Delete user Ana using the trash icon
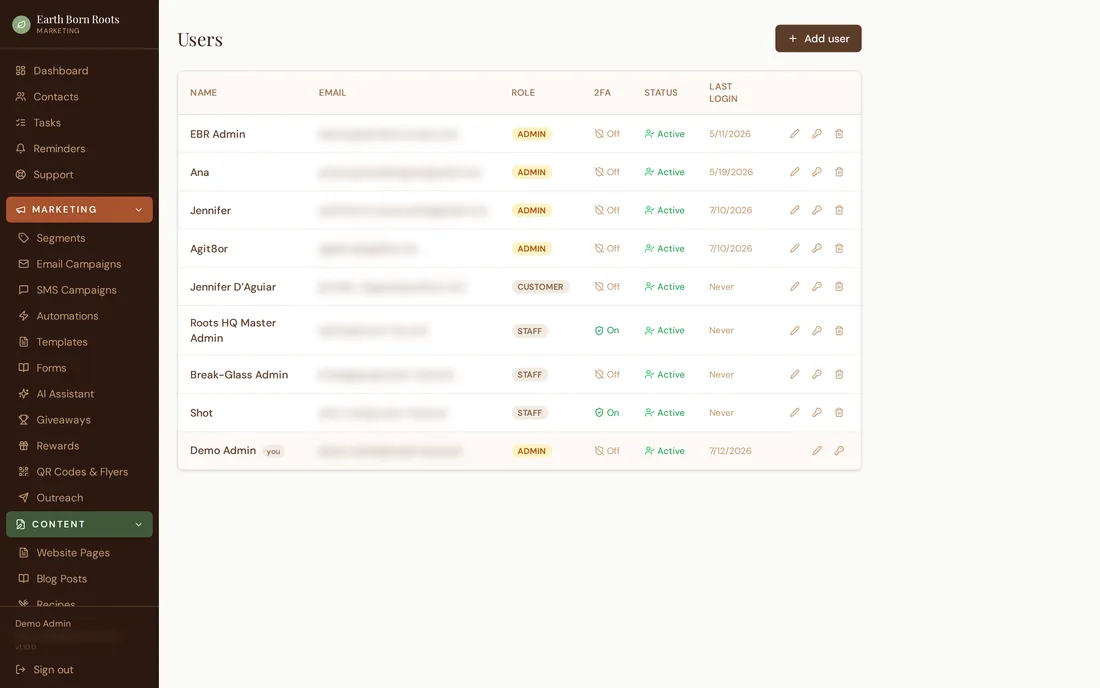 839,172
